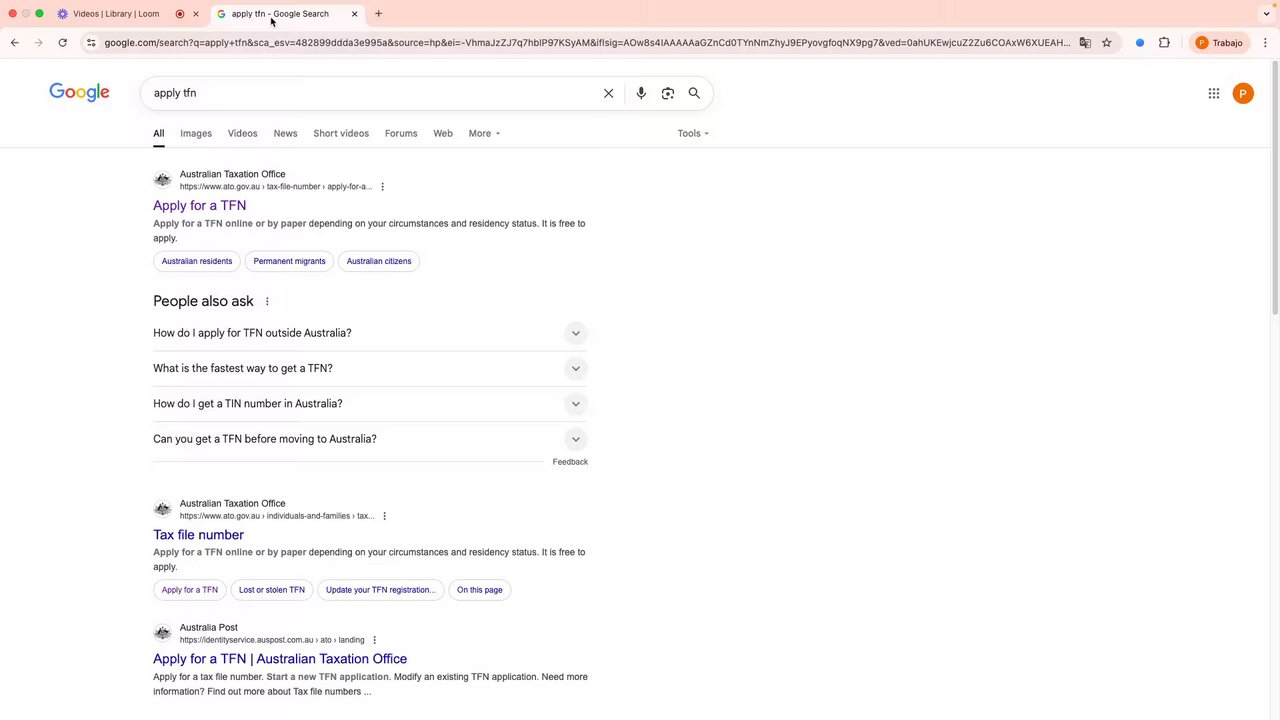This screenshot has height=720, width=1280.
Task: Open the Google account avatar
Action: [1243, 93]
